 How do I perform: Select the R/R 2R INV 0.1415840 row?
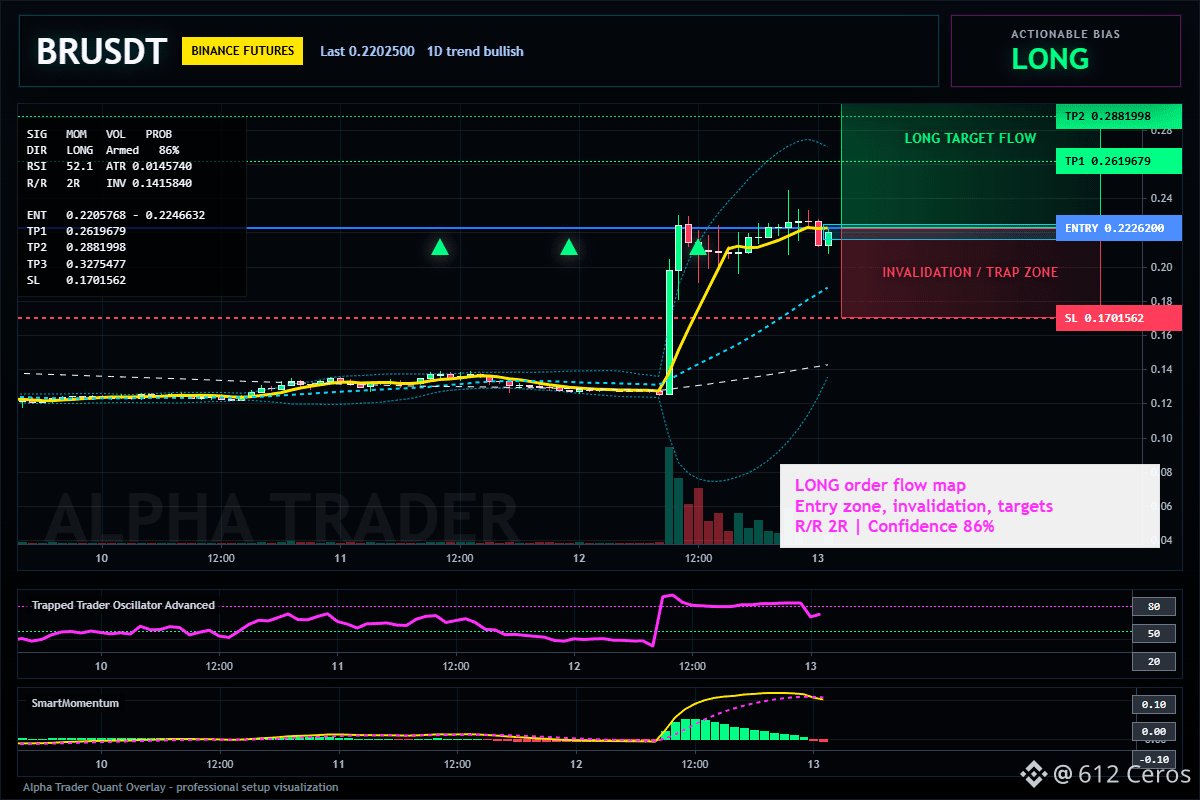(109, 183)
